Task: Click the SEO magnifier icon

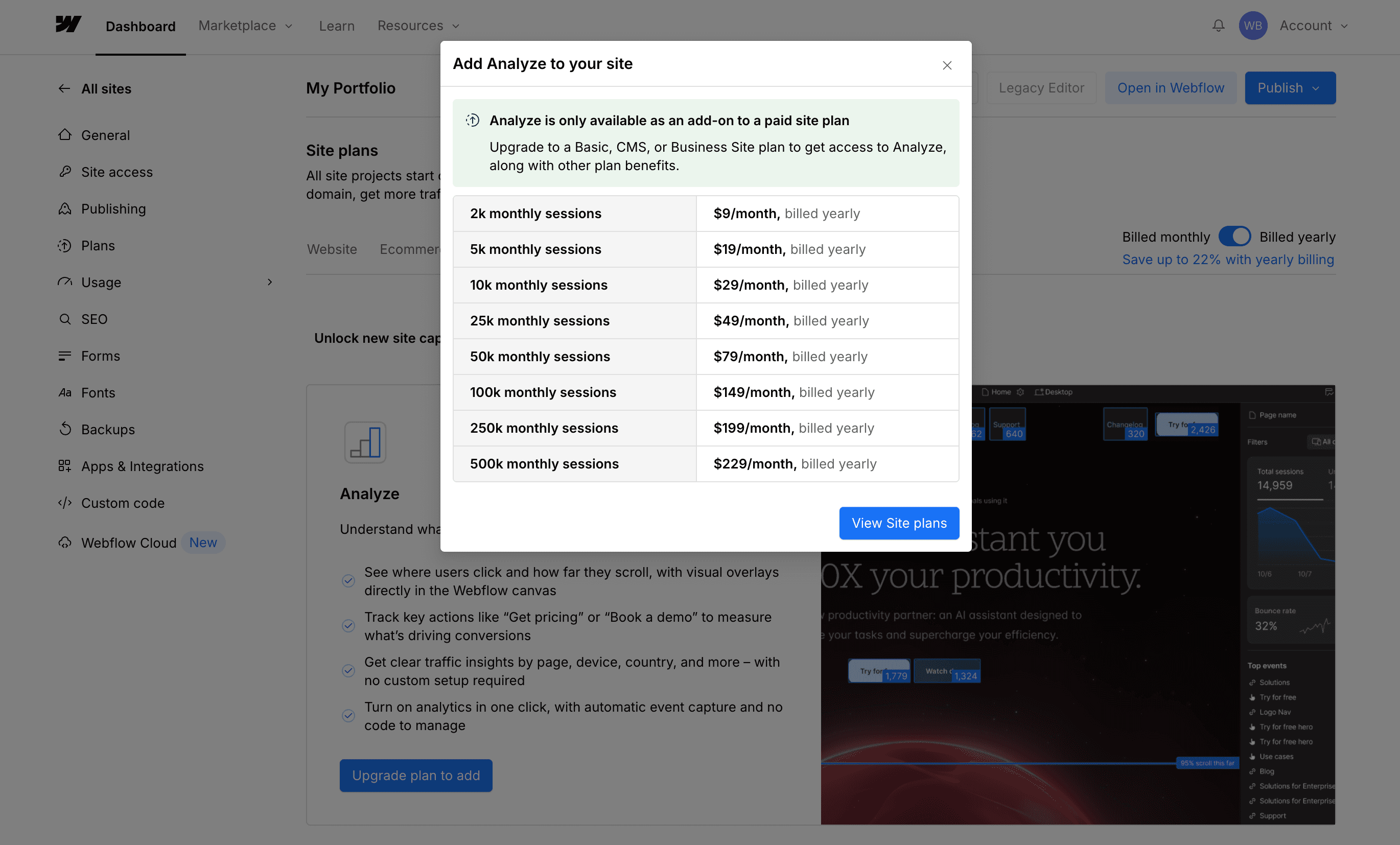Action: (65, 319)
